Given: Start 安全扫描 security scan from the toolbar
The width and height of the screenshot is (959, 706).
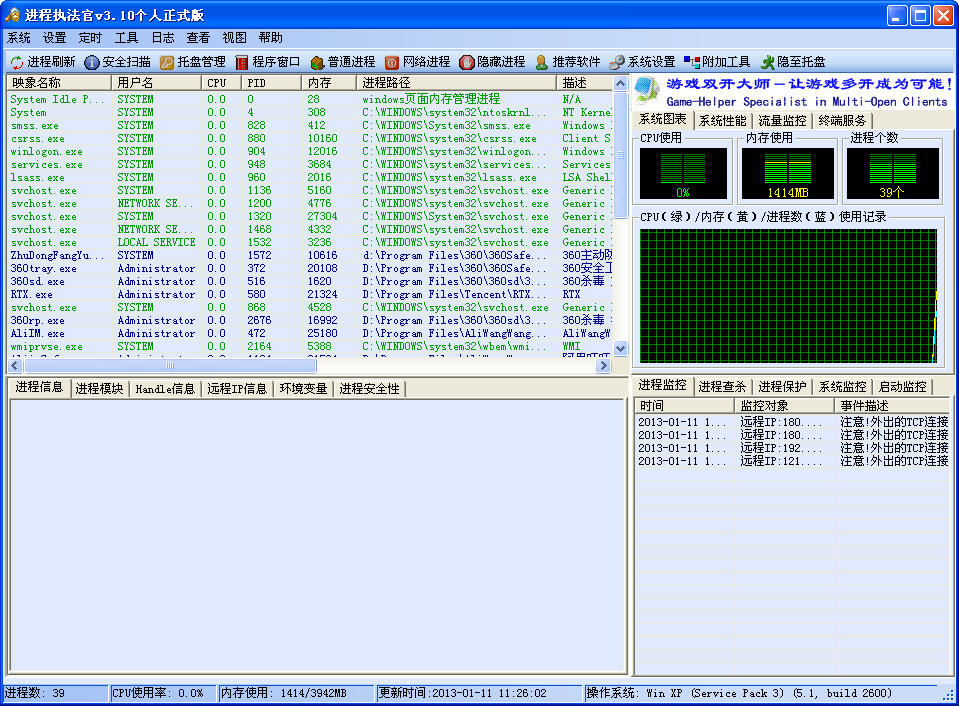Looking at the screenshot, I should (117, 62).
